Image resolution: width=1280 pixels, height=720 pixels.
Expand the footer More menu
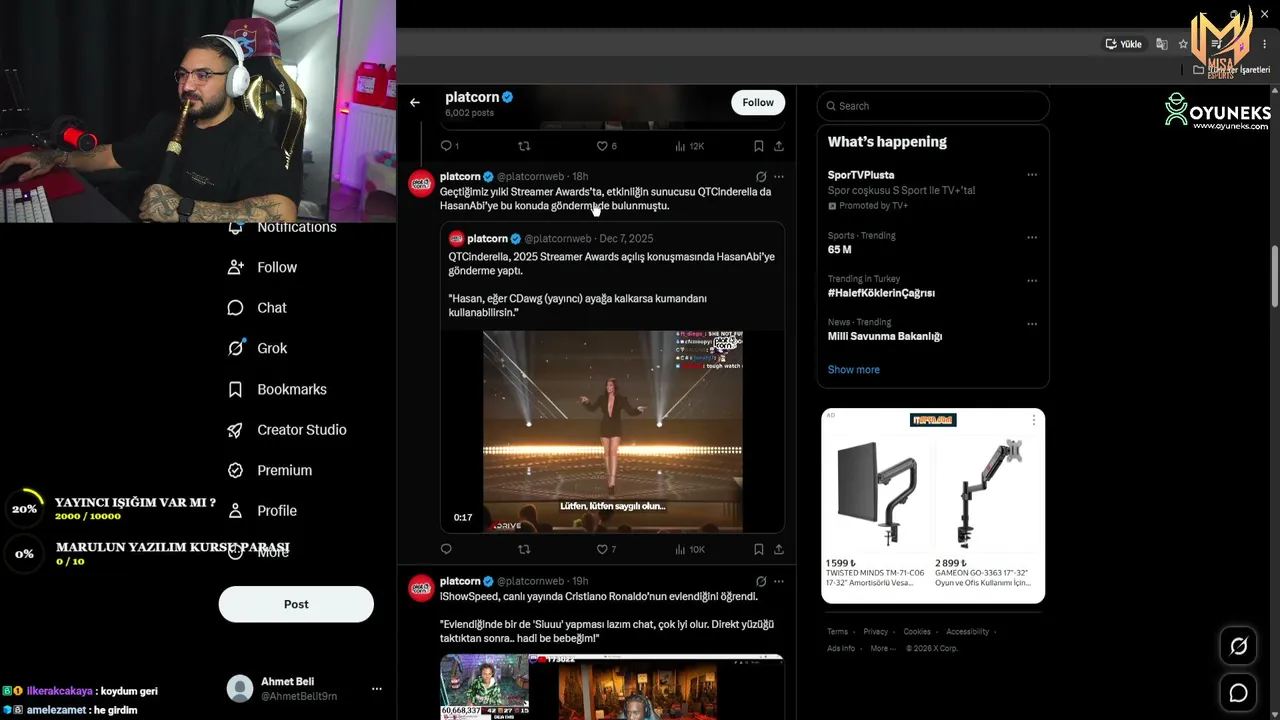[x=882, y=648]
